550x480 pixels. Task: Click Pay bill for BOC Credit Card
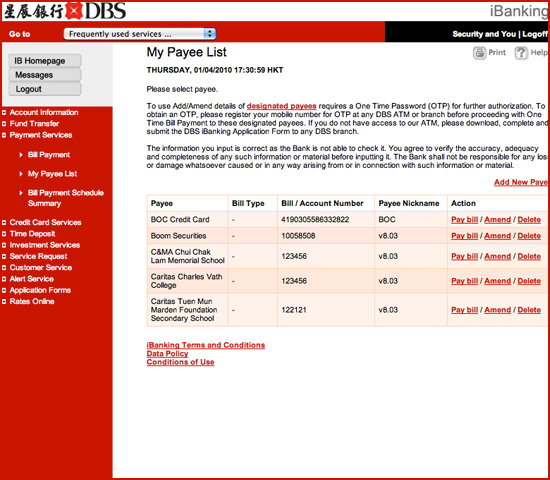pos(464,220)
